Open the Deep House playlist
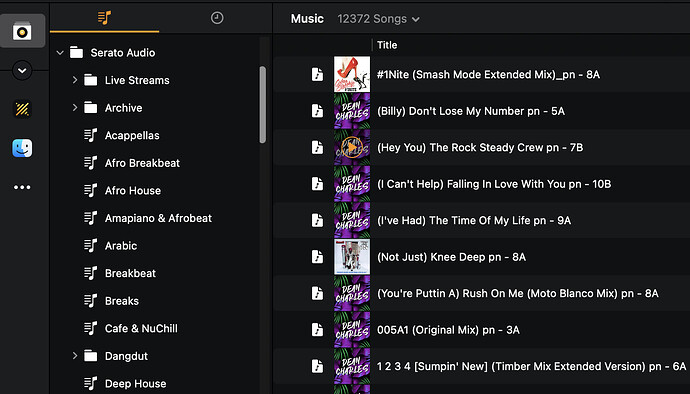The height and width of the screenshot is (394, 690). pos(136,384)
